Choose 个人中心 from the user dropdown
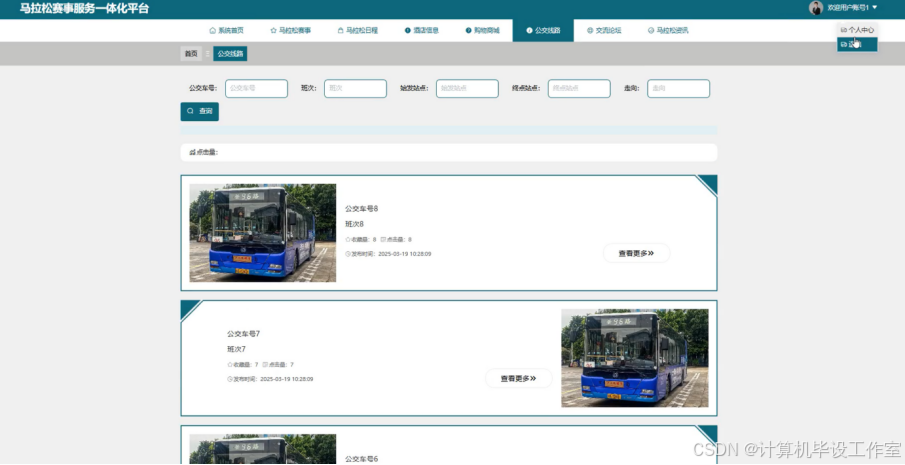The image size is (905, 465). coord(858,29)
